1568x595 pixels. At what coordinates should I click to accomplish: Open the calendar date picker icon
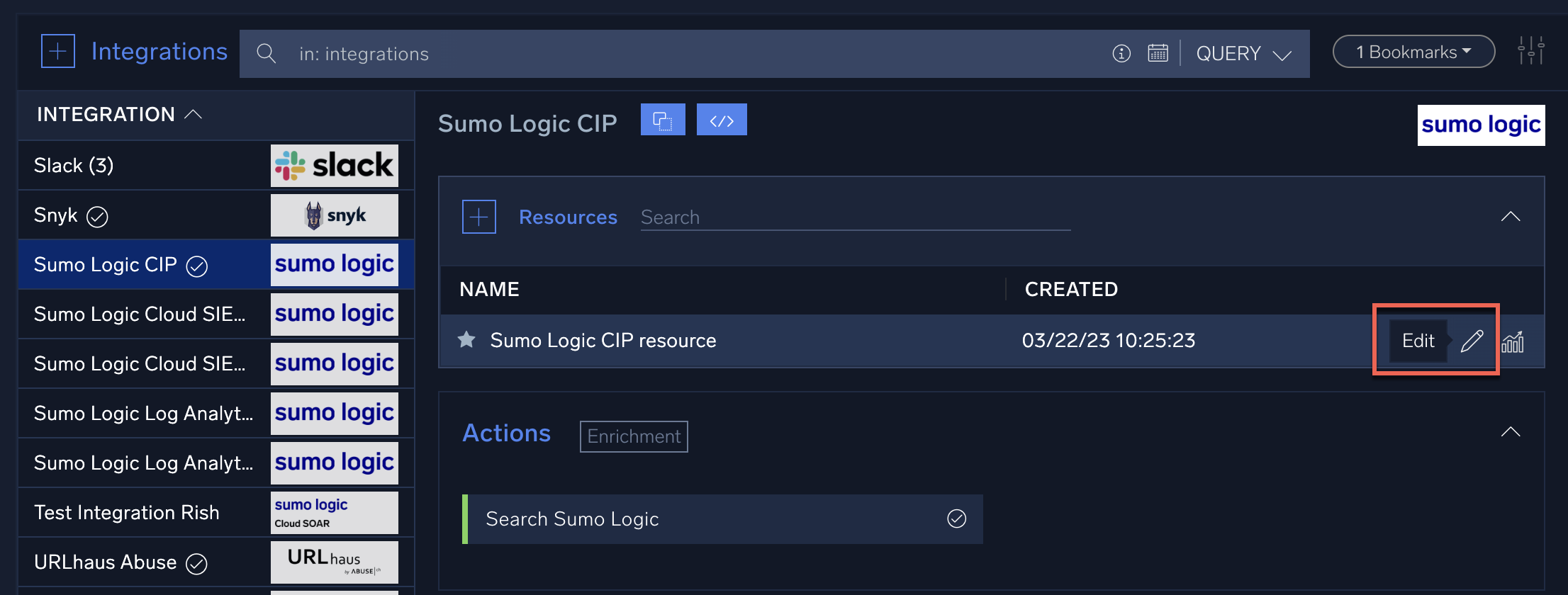point(1158,54)
